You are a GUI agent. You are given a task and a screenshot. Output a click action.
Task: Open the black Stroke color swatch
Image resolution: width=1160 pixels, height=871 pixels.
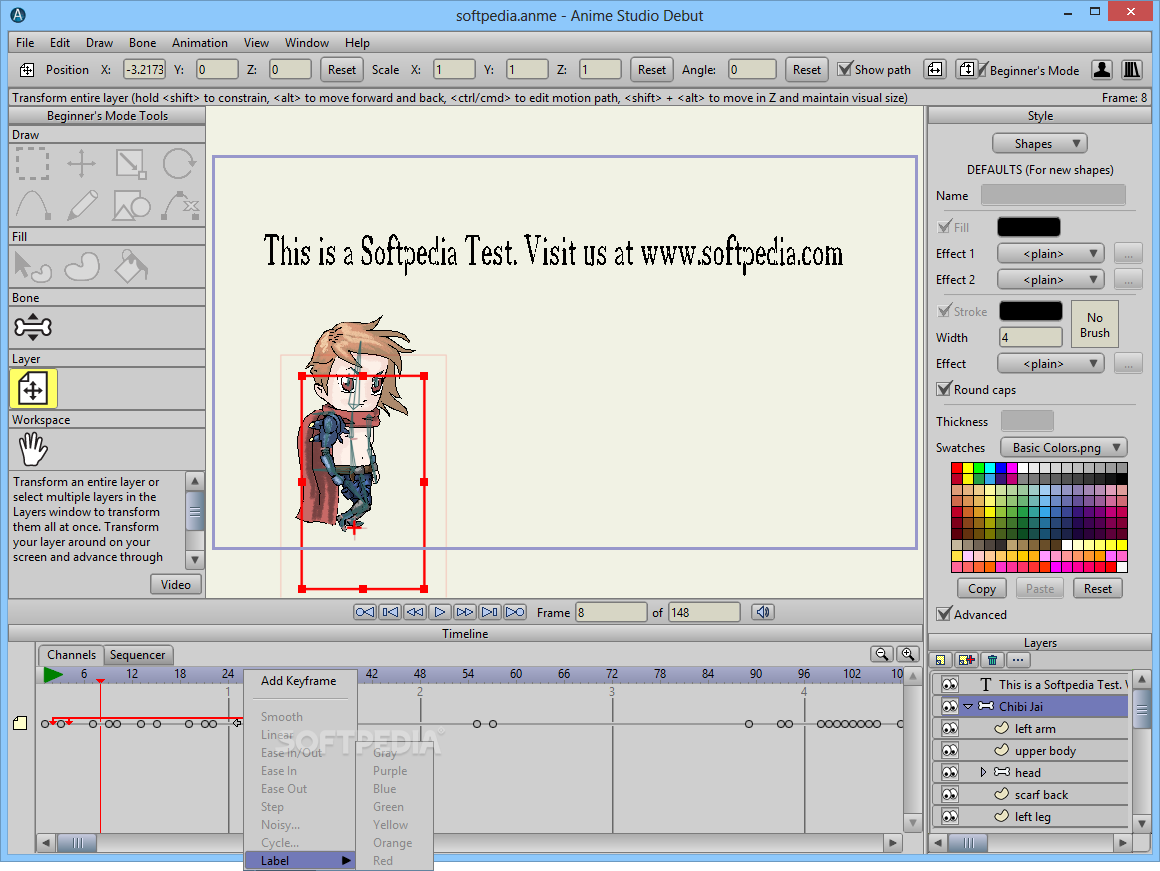click(x=1031, y=311)
